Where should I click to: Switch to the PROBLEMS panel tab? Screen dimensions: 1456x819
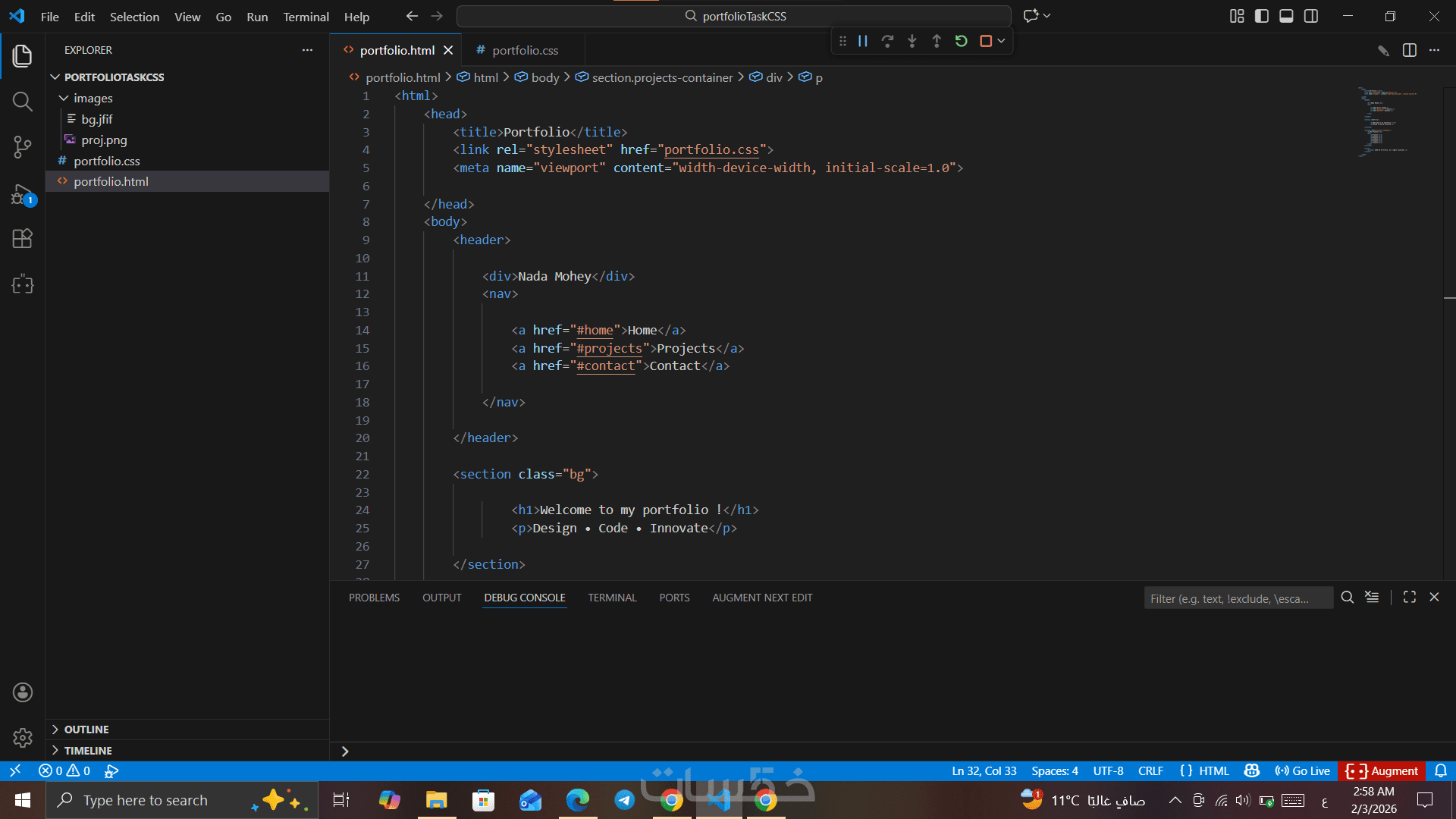374,598
